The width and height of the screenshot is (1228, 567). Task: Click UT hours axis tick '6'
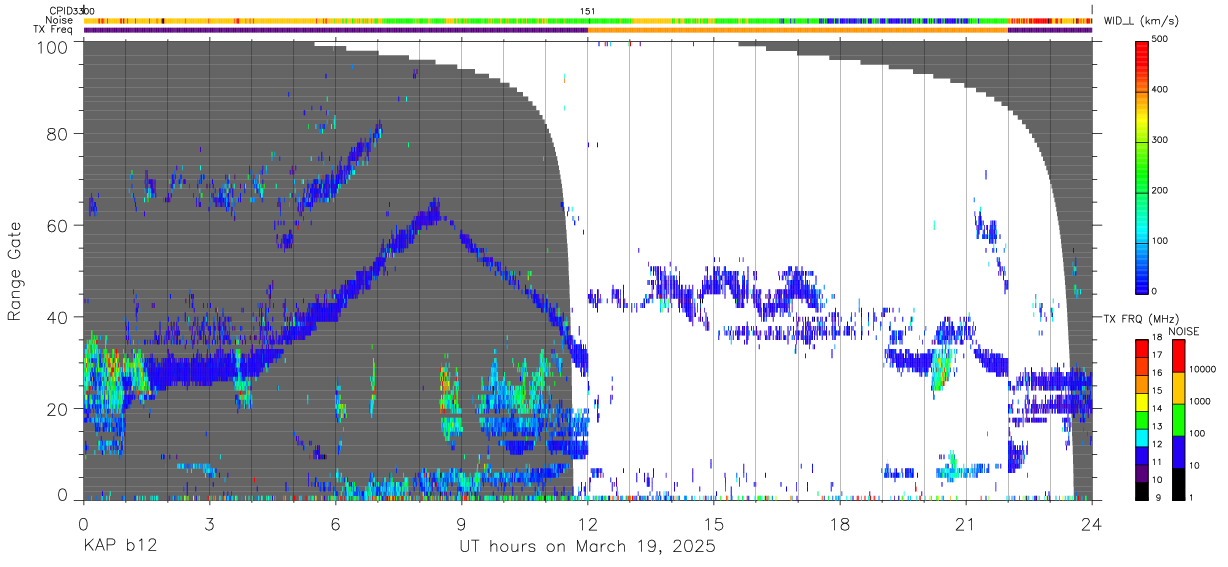tap(335, 523)
